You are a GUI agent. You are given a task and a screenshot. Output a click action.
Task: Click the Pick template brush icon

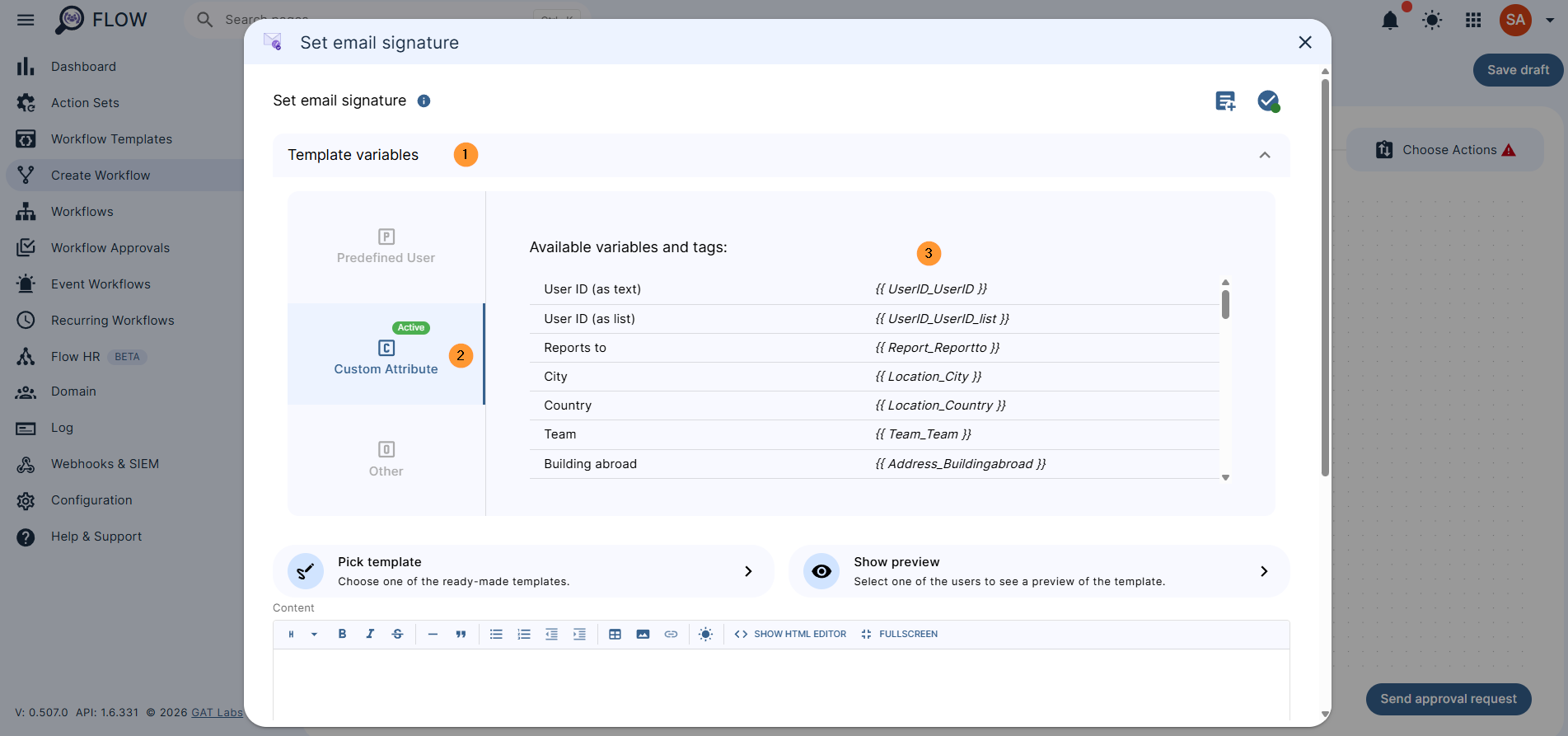click(x=306, y=571)
